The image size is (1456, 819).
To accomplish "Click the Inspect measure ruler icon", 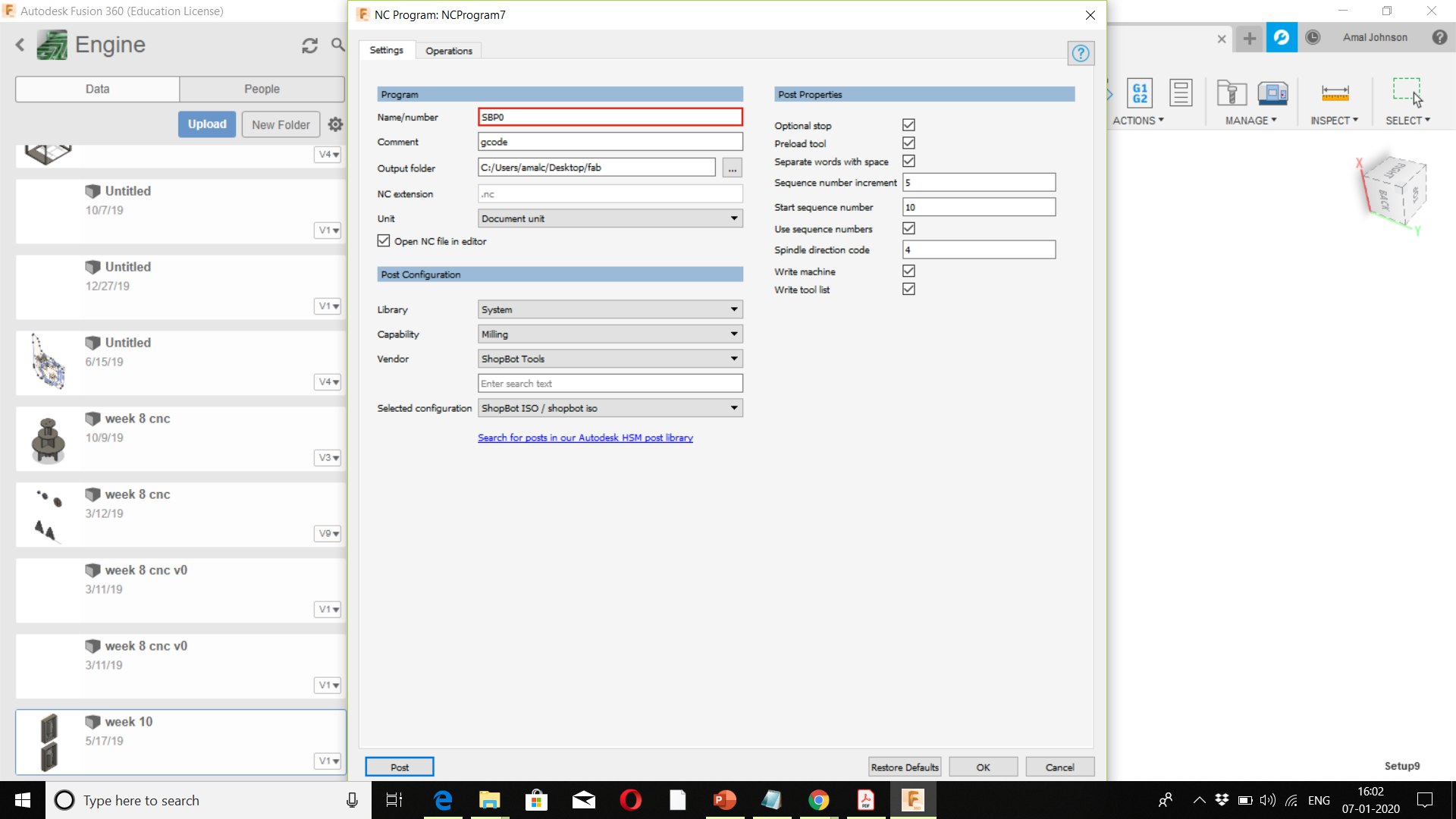I will click(1335, 93).
